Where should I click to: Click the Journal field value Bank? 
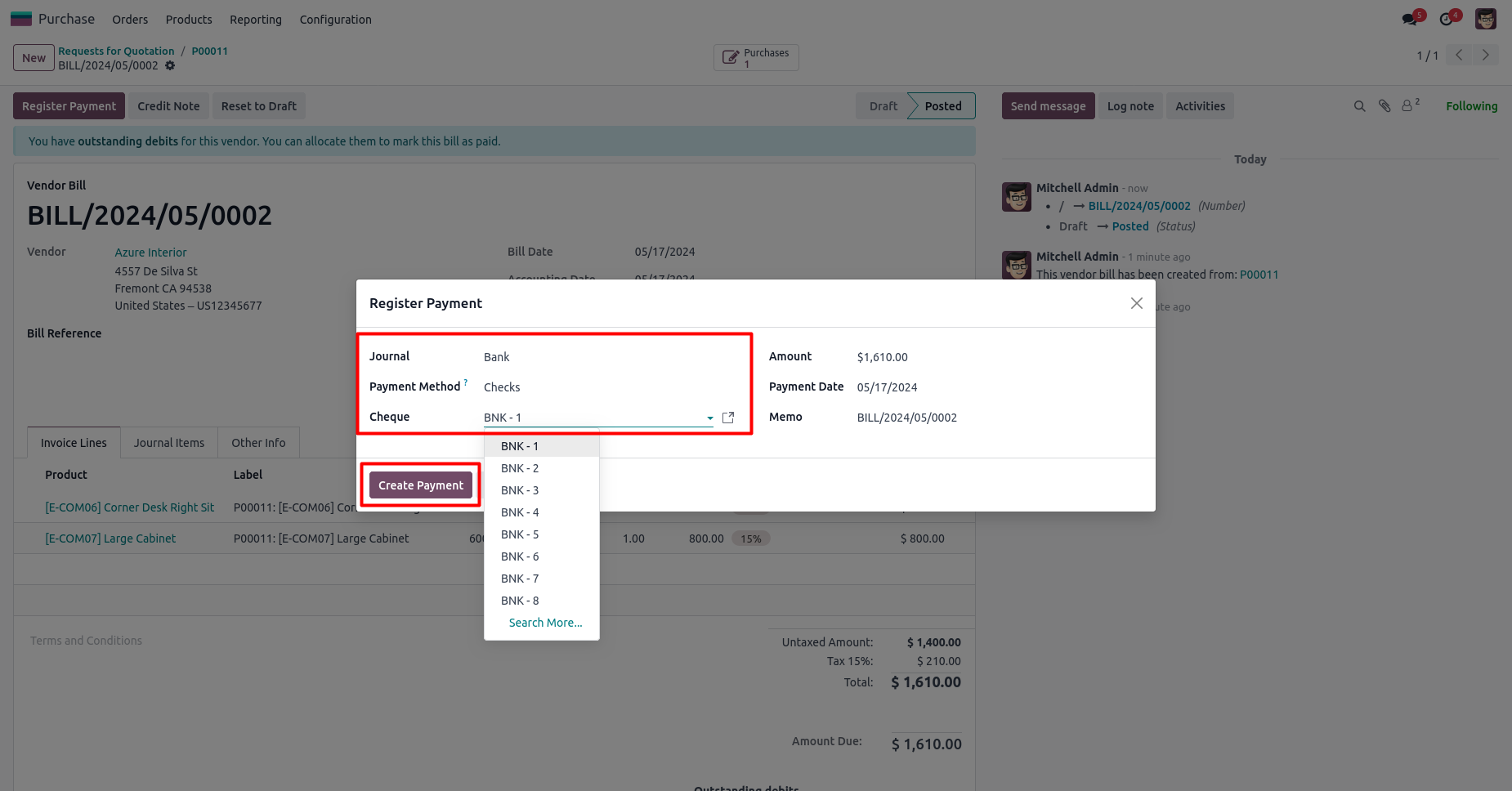(x=496, y=357)
